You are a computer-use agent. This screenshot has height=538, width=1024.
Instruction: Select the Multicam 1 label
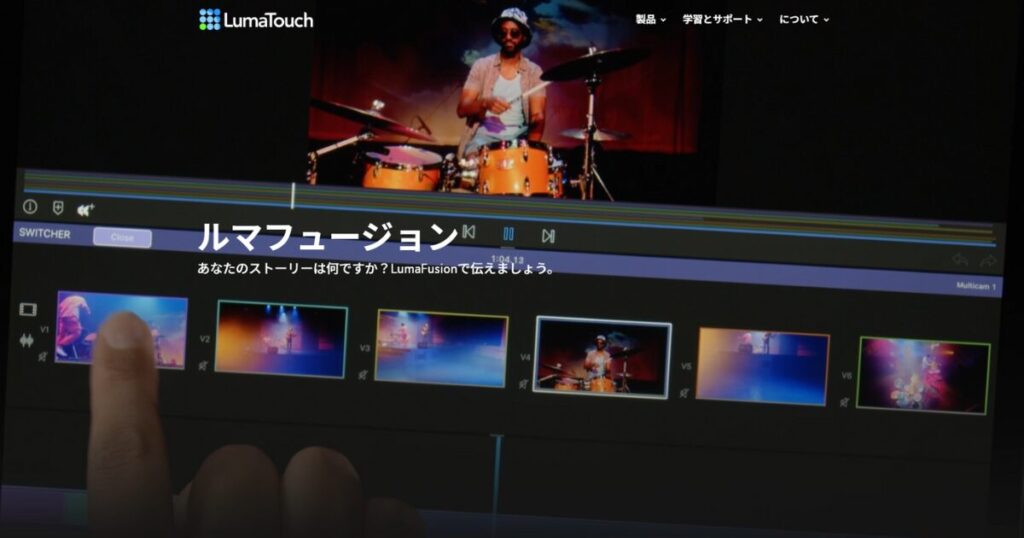976,286
